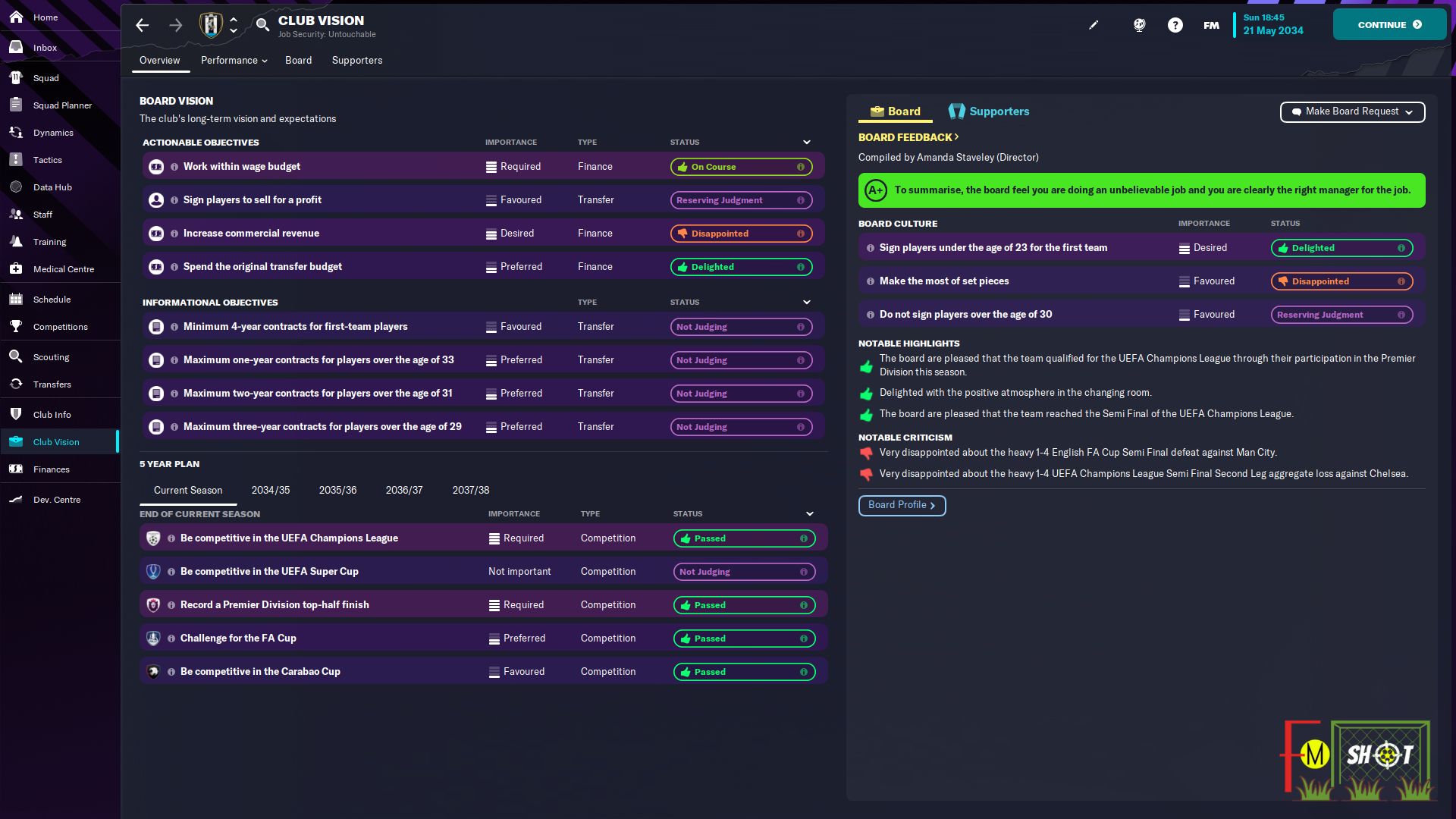Open the Staff icon
This screenshot has height=819, width=1456.
point(16,214)
